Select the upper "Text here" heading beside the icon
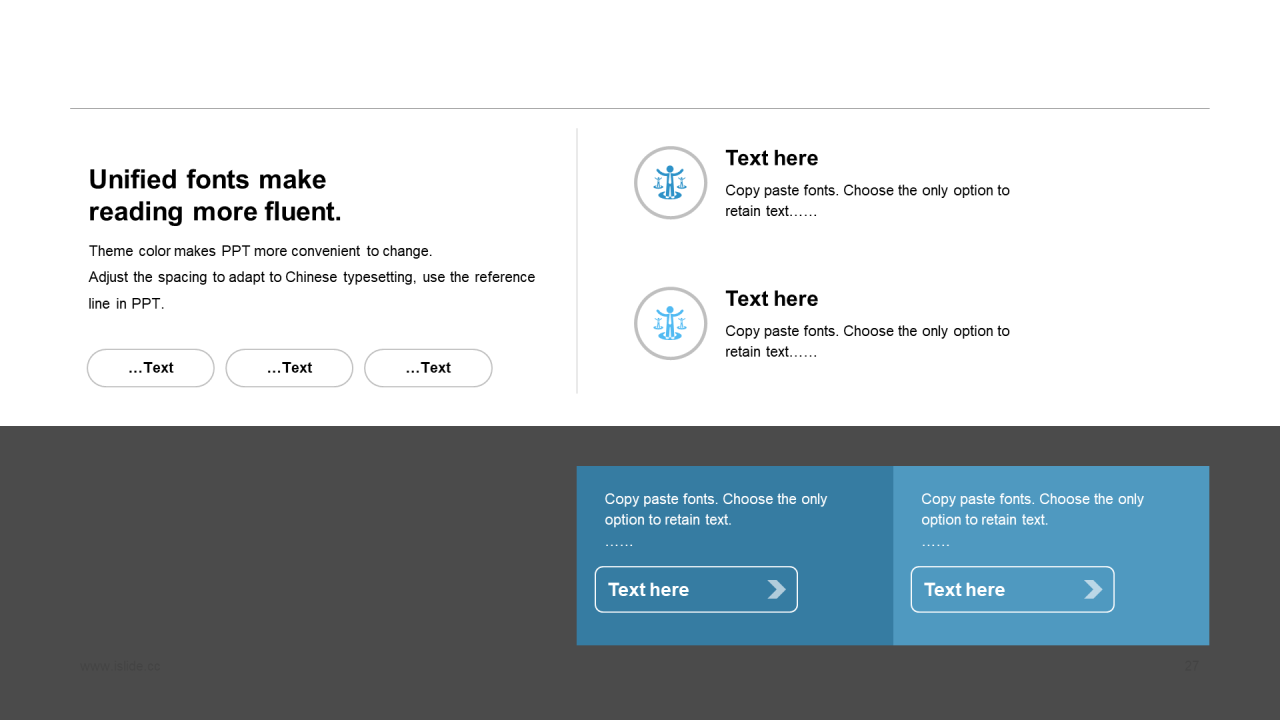1280x720 pixels. click(771, 158)
